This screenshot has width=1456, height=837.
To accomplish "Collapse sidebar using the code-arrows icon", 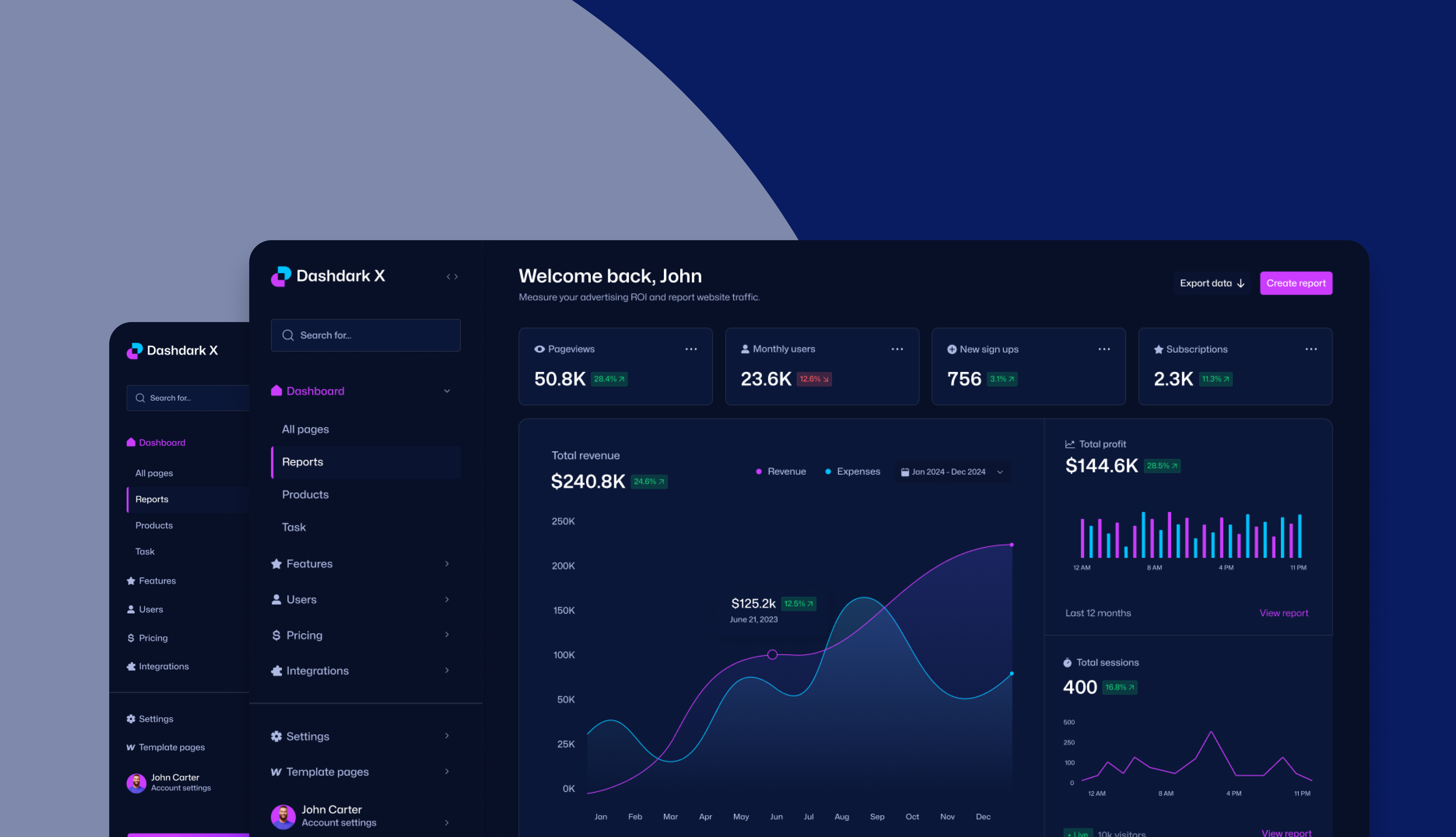I will tap(452, 277).
